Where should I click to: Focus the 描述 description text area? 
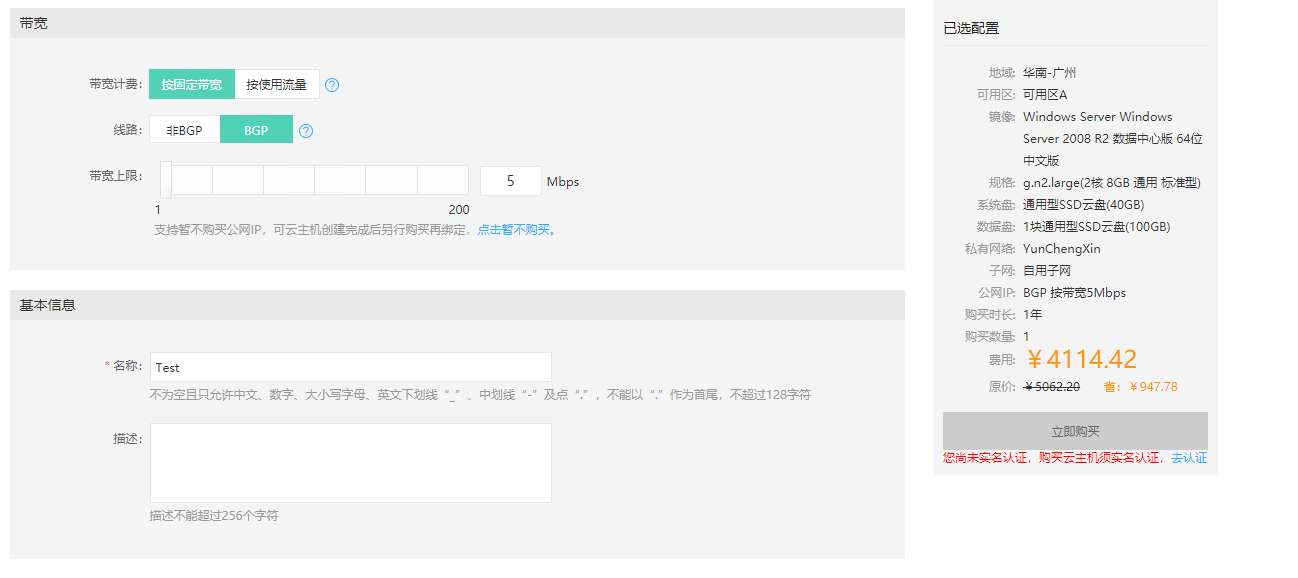[350, 463]
